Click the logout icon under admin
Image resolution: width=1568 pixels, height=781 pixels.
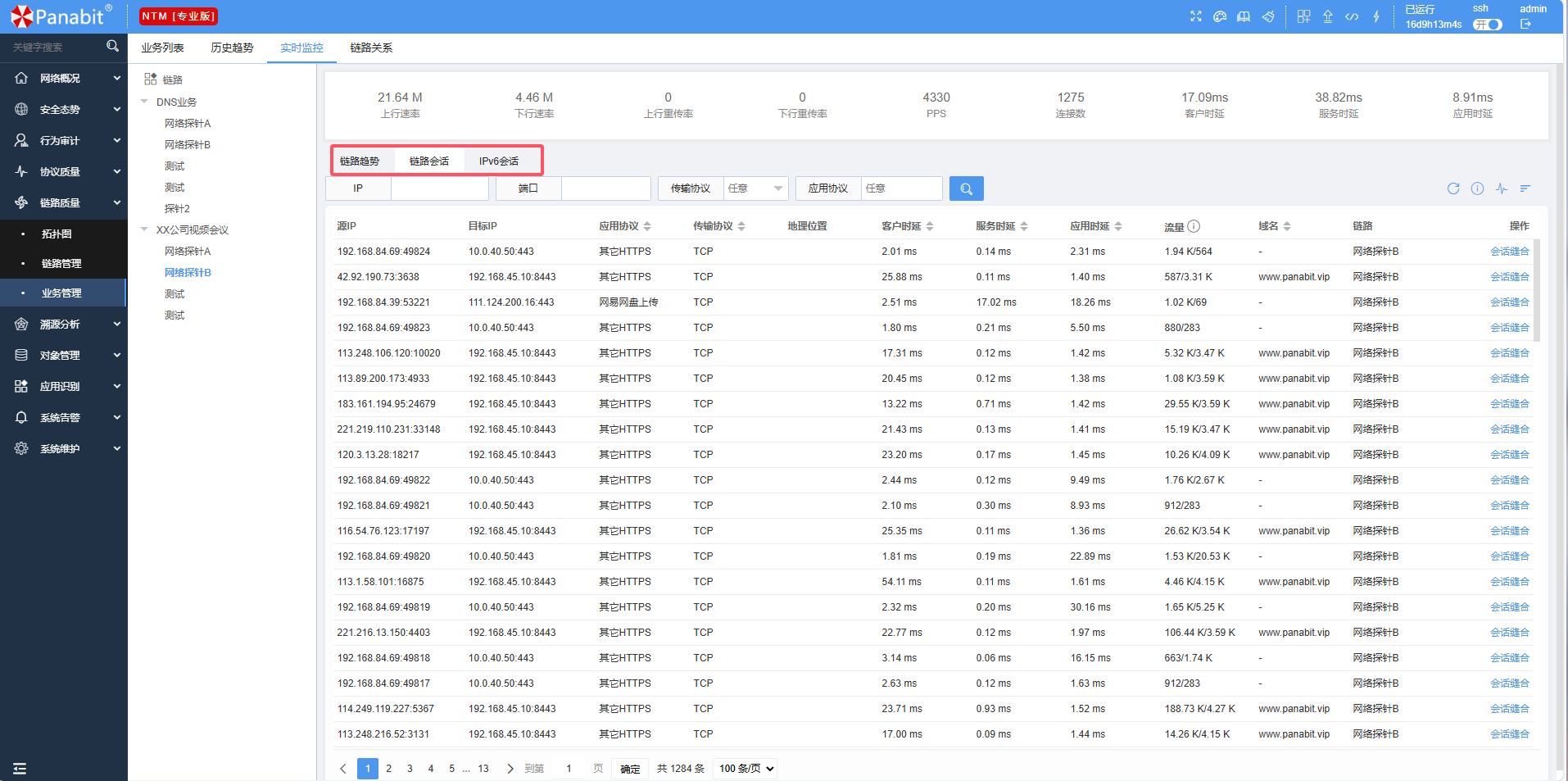click(x=1525, y=25)
